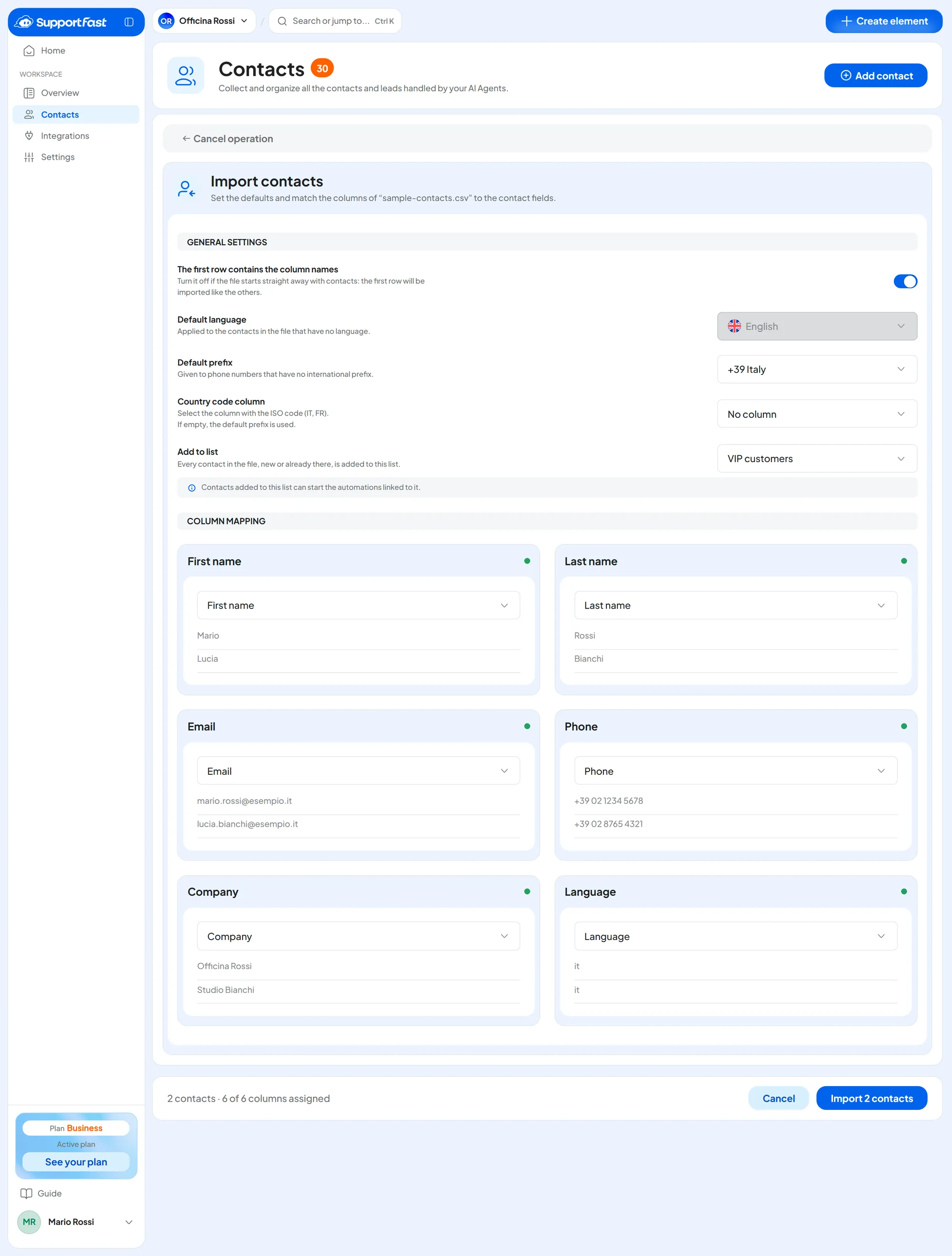
Task: Click the Integrations plug icon
Action: pyautogui.click(x=29, y=136)
